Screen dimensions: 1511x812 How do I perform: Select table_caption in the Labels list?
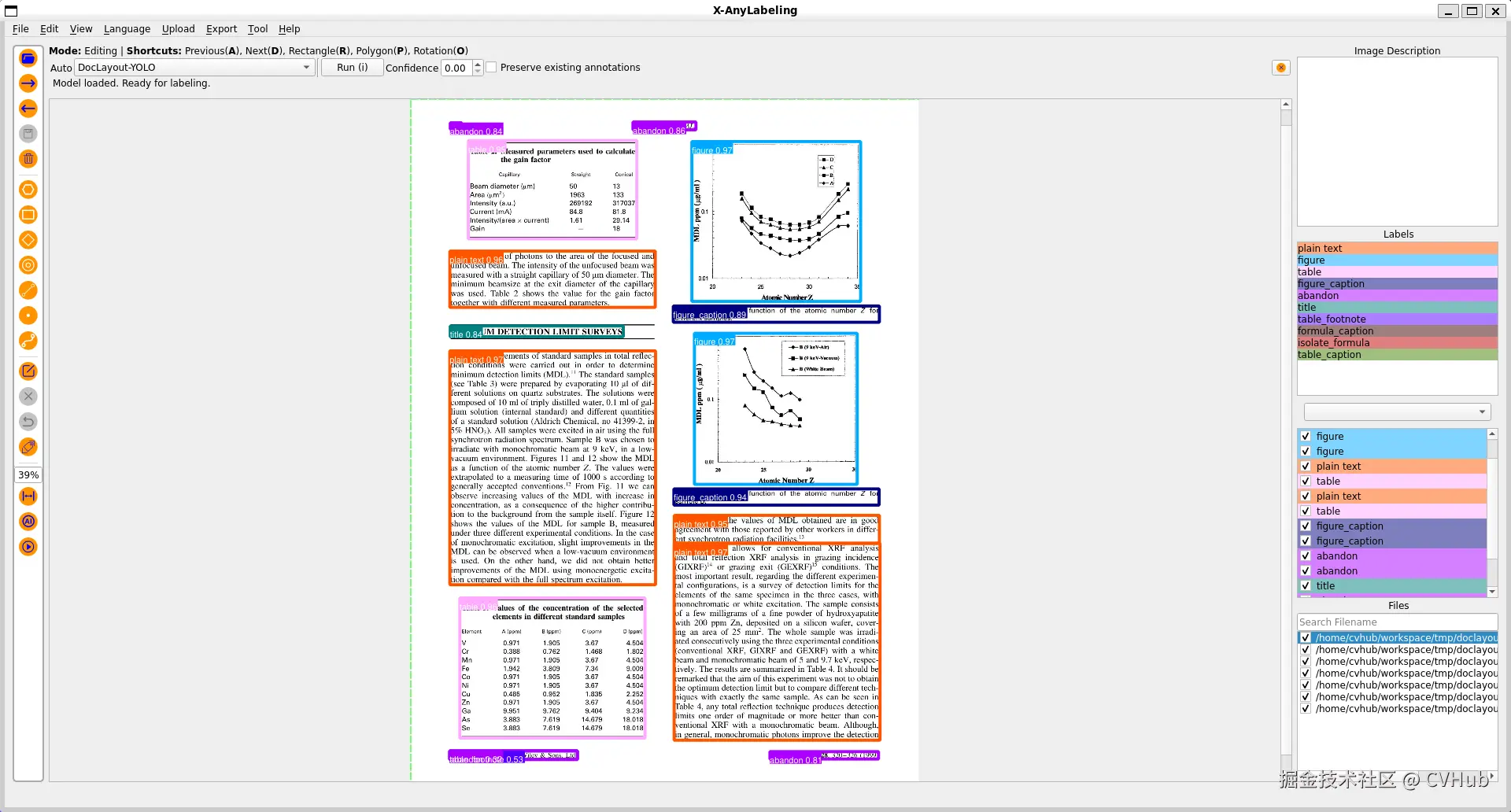click(x=1397, y=355)
